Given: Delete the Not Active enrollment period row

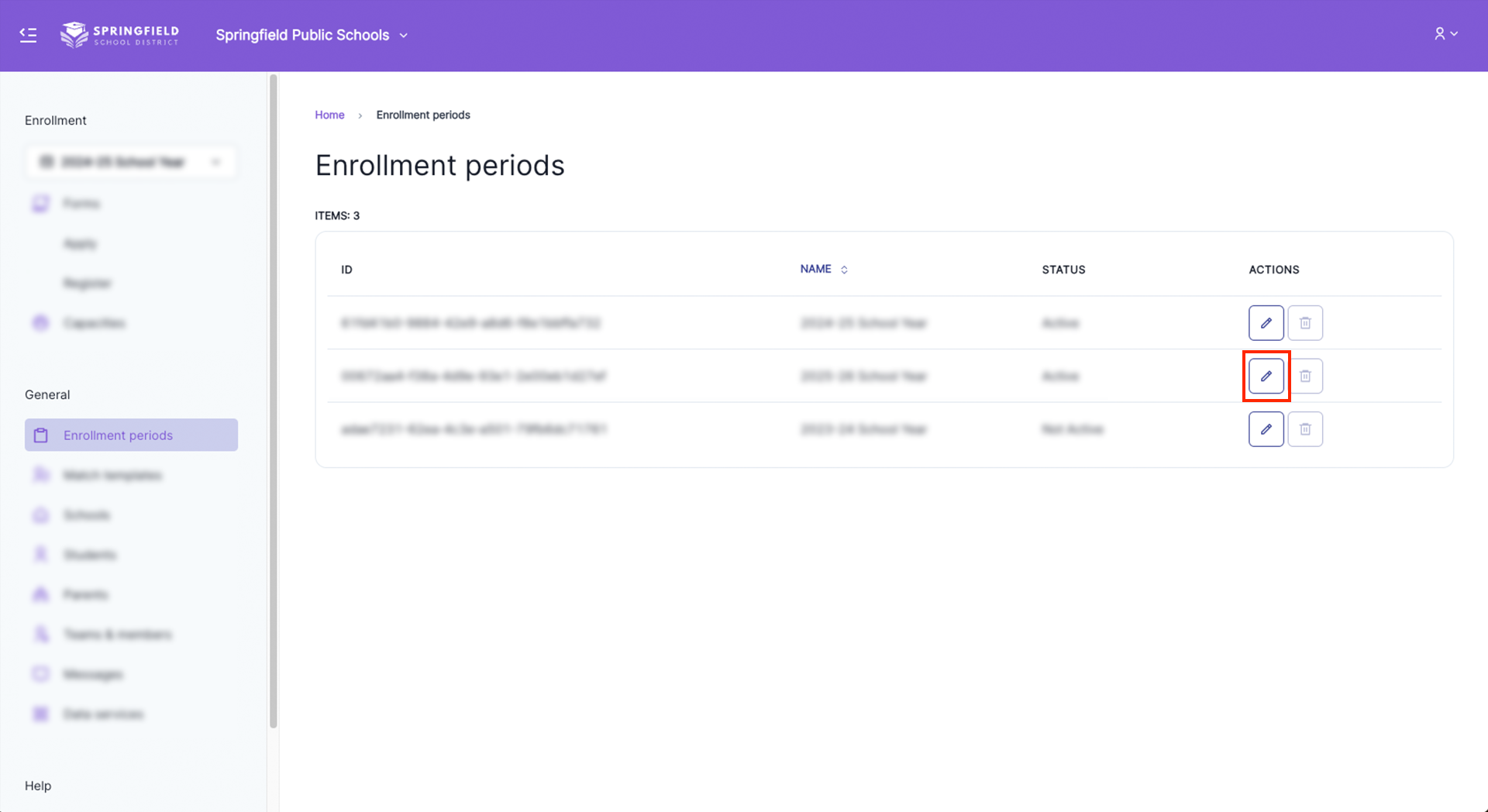Looking at the screenshot, I should pos(1305,429).
